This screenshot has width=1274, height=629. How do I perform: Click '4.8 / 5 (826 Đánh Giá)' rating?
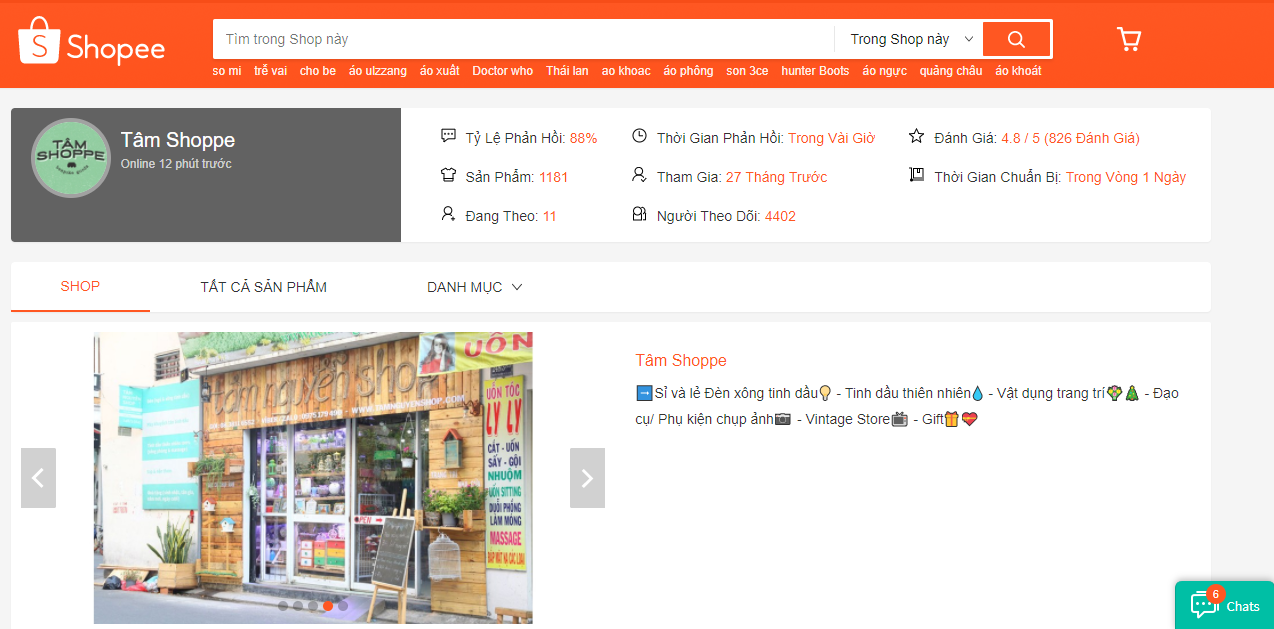(1070, 138)
